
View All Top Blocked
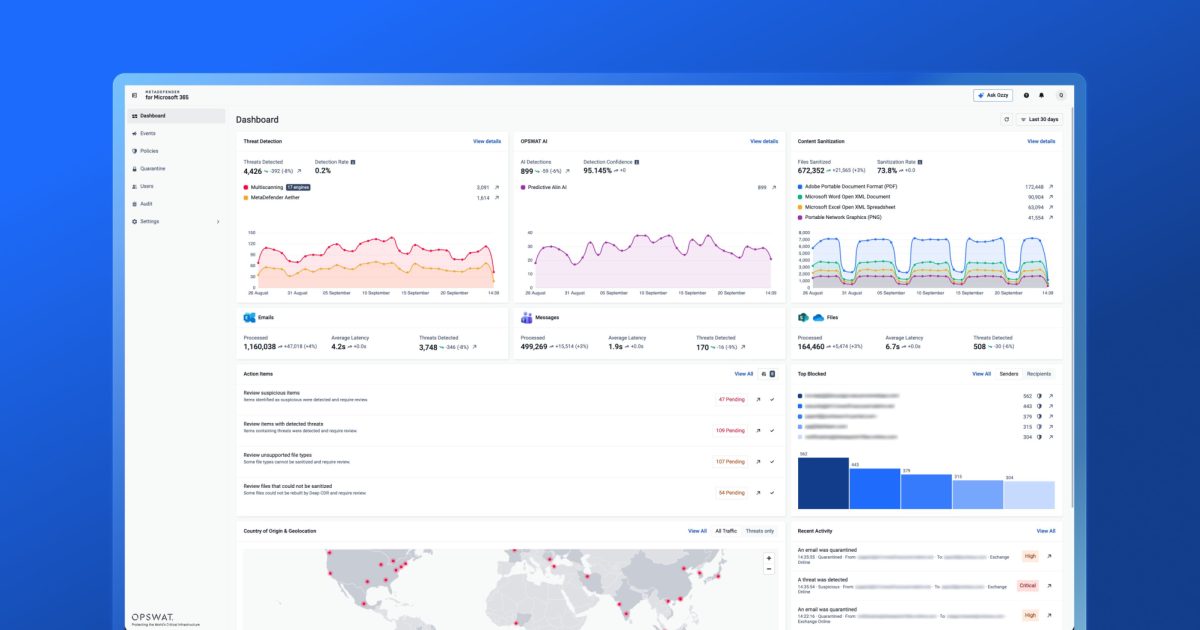(981, 374)
